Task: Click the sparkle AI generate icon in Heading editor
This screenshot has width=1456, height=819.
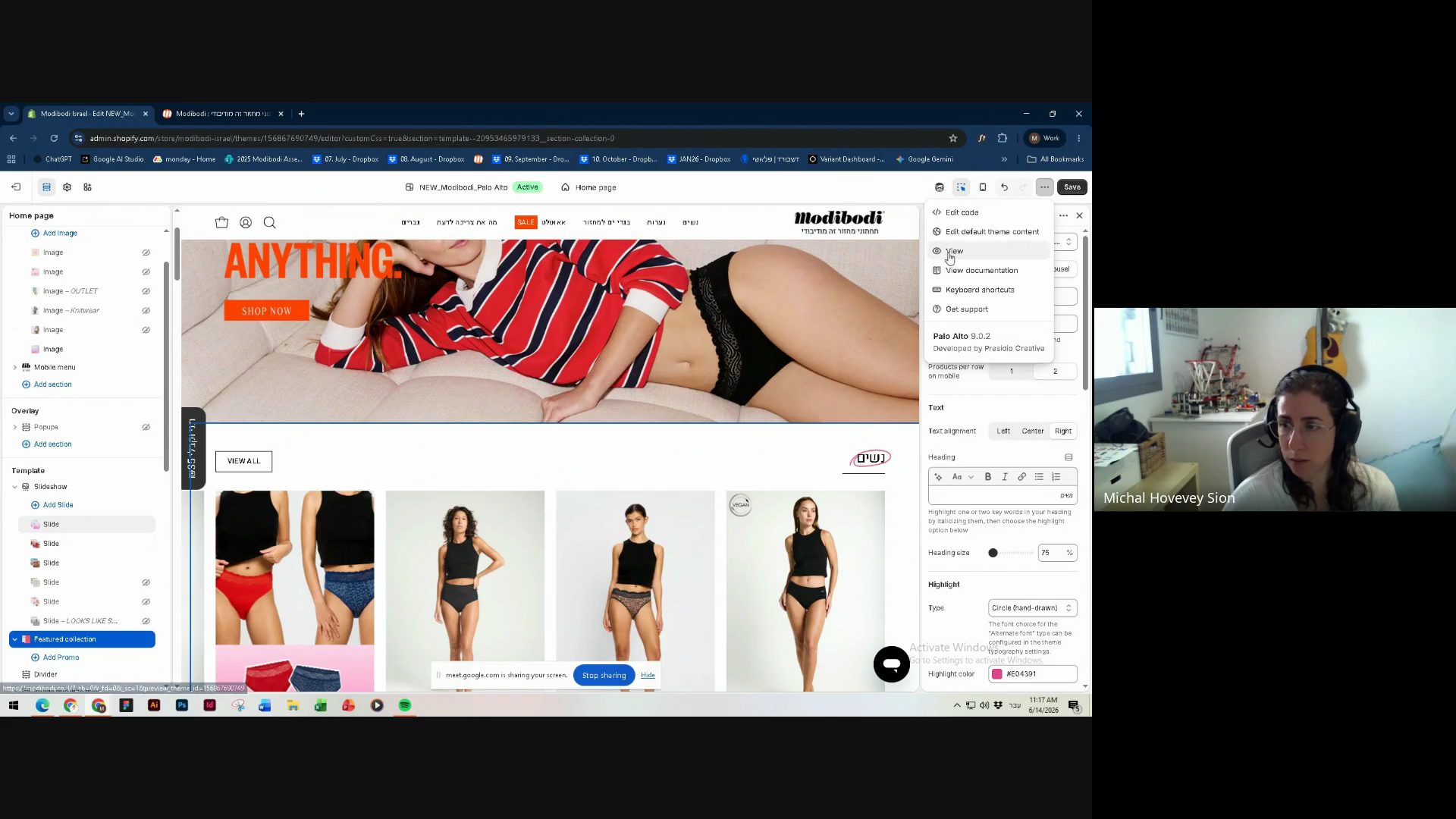Action: pos(939,477)
